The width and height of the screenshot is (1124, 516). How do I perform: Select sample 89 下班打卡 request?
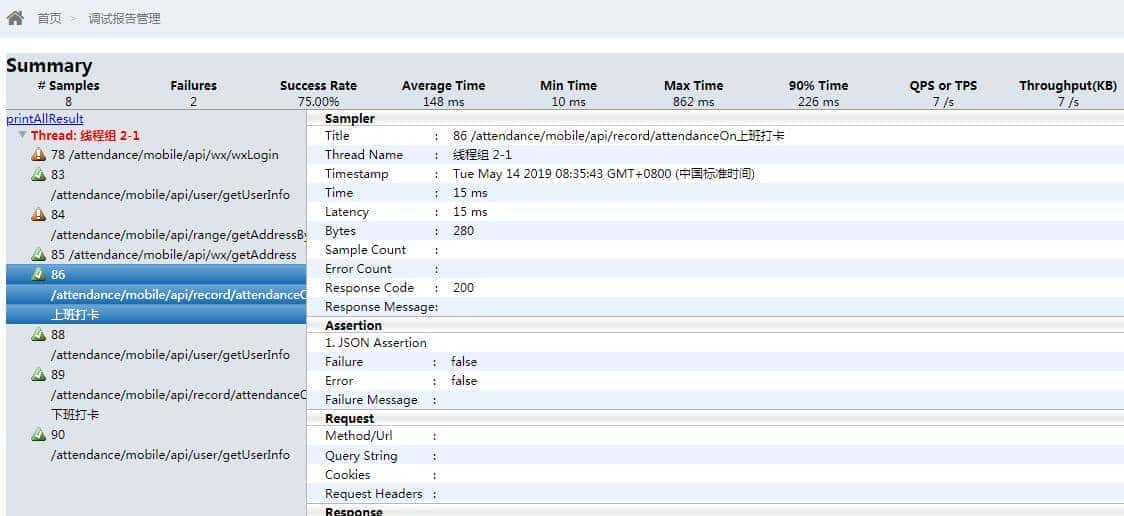click(x=177, y=395)
